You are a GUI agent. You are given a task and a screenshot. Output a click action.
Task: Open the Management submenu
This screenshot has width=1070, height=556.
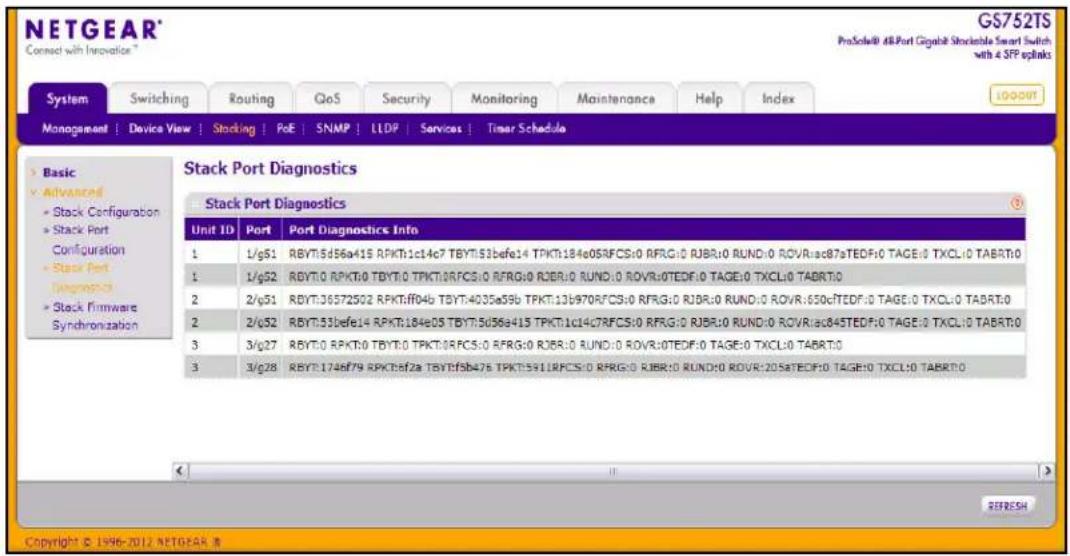click(x=74, y=128)
